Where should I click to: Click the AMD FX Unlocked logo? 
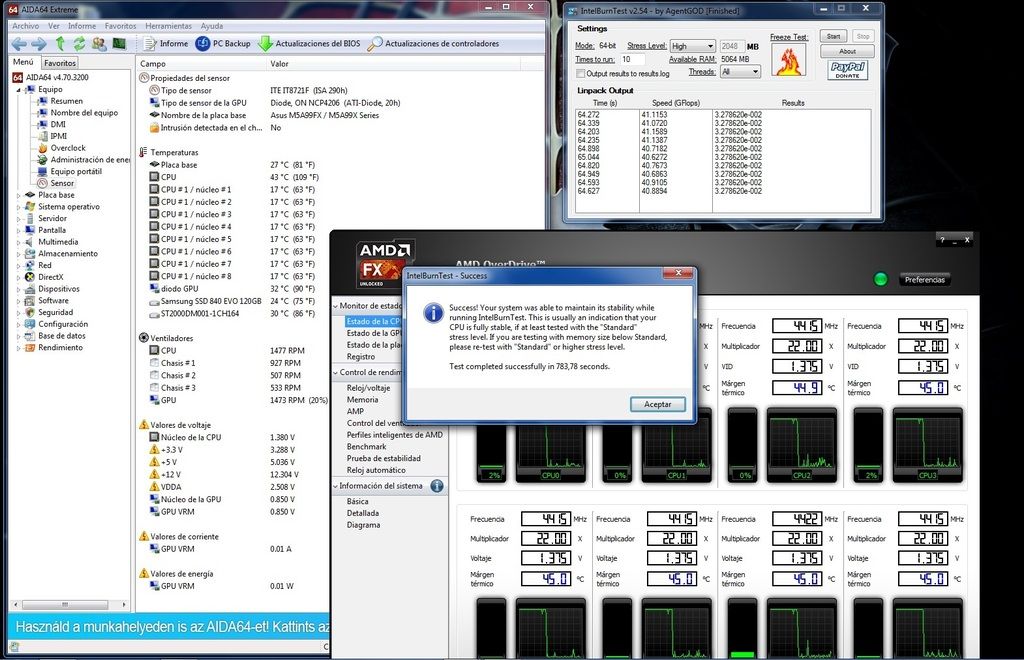[x=383, y=264]
